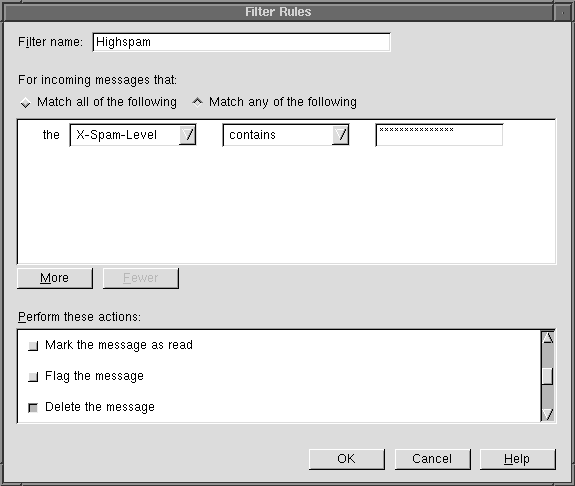The image size is (575, 486).
Task: Click the X-Spam-Level dropdown arrow
Action: [187, 135]
